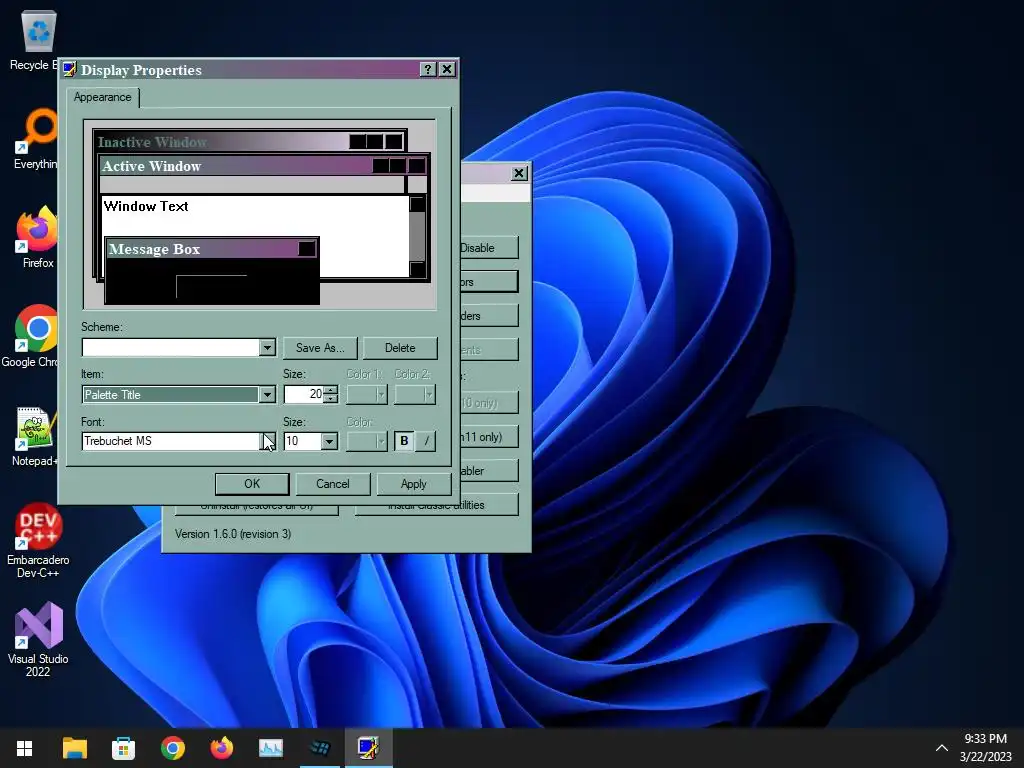The image size is (1024, 768).
Task: Switch to the dark tiles app on taskbar
Action: click(x=320, y=748)
